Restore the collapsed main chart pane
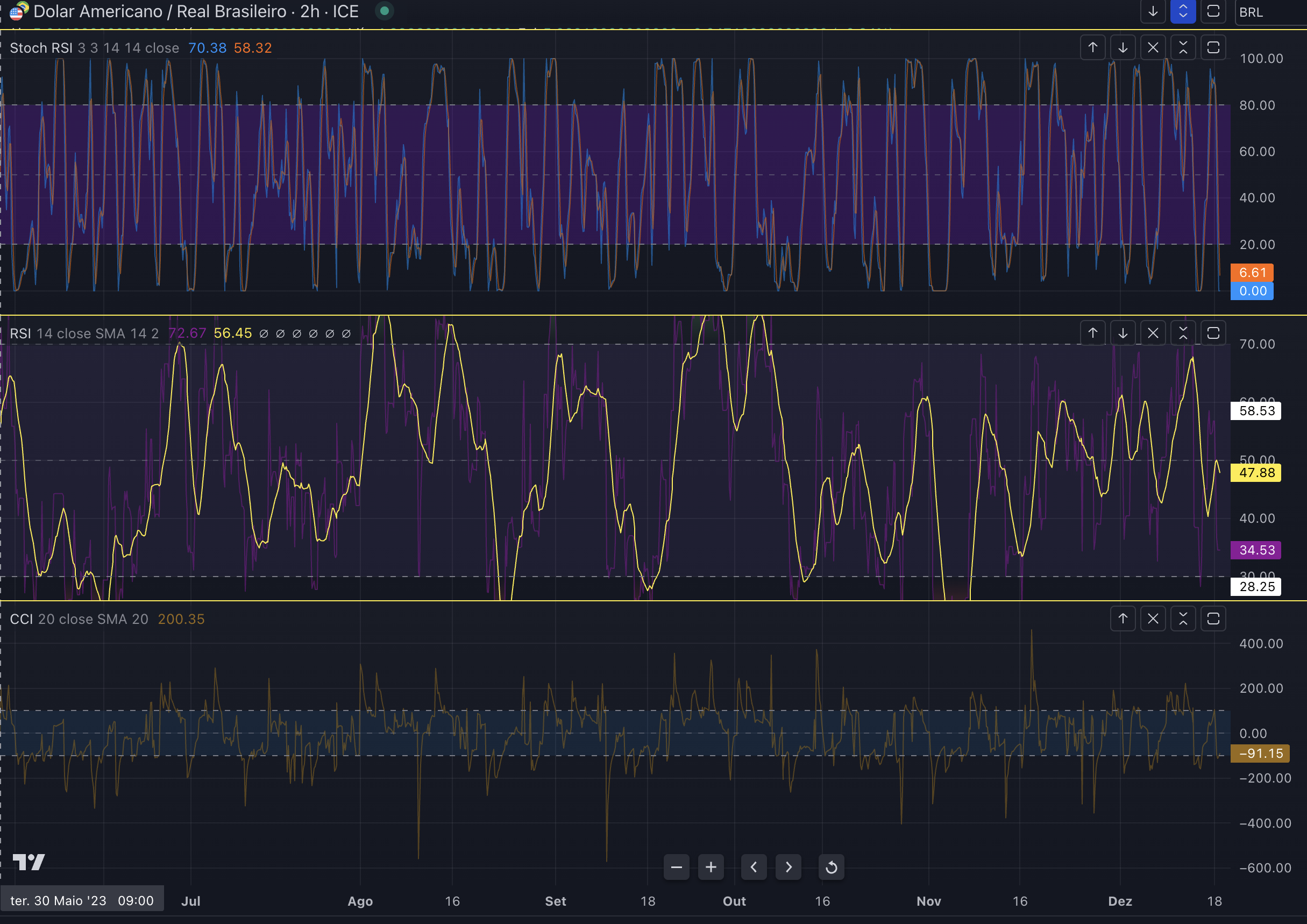This screenshot has height=924, width=1307. [x=1183, y=11]
